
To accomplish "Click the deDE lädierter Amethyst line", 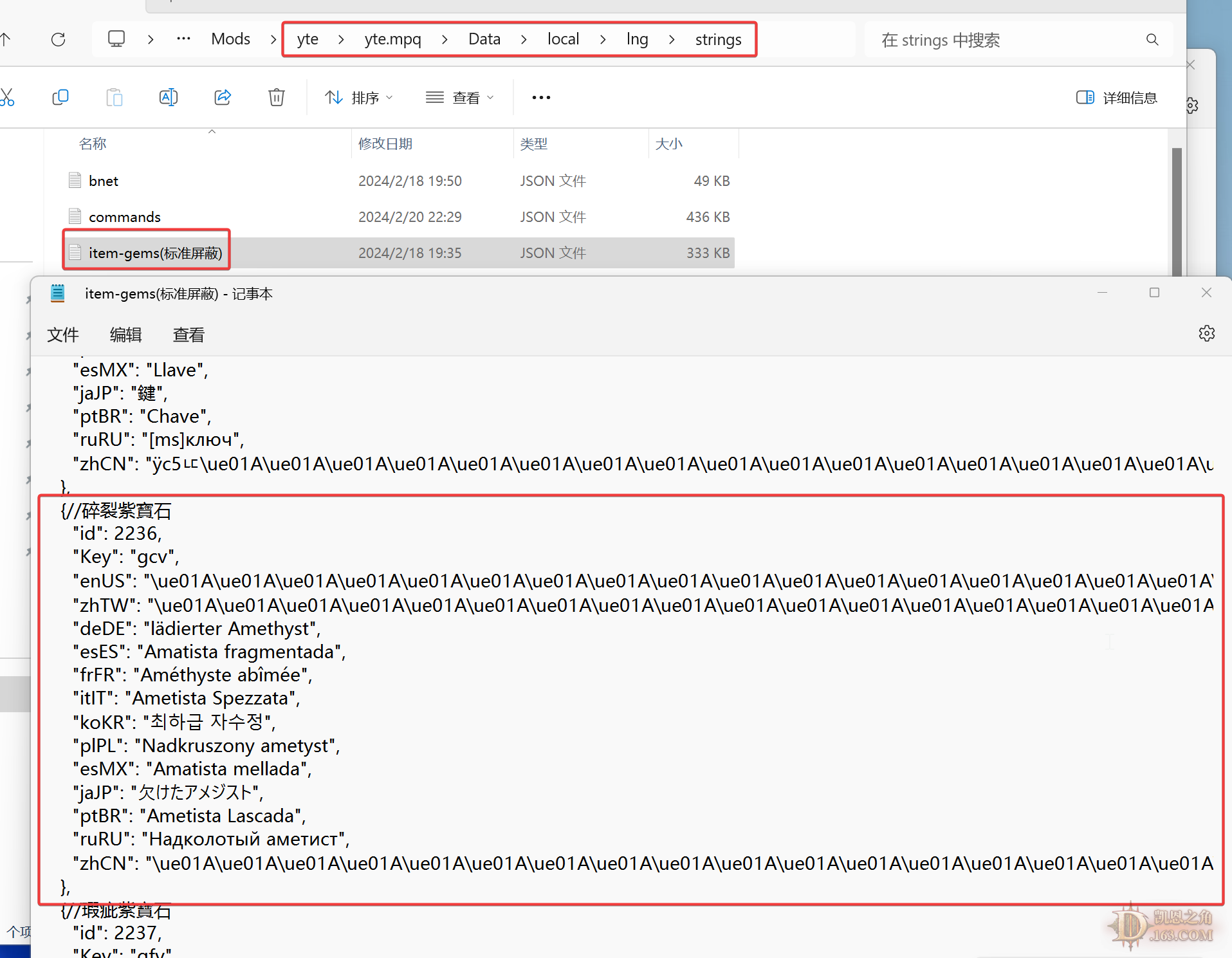I will [x=197, y=629].
